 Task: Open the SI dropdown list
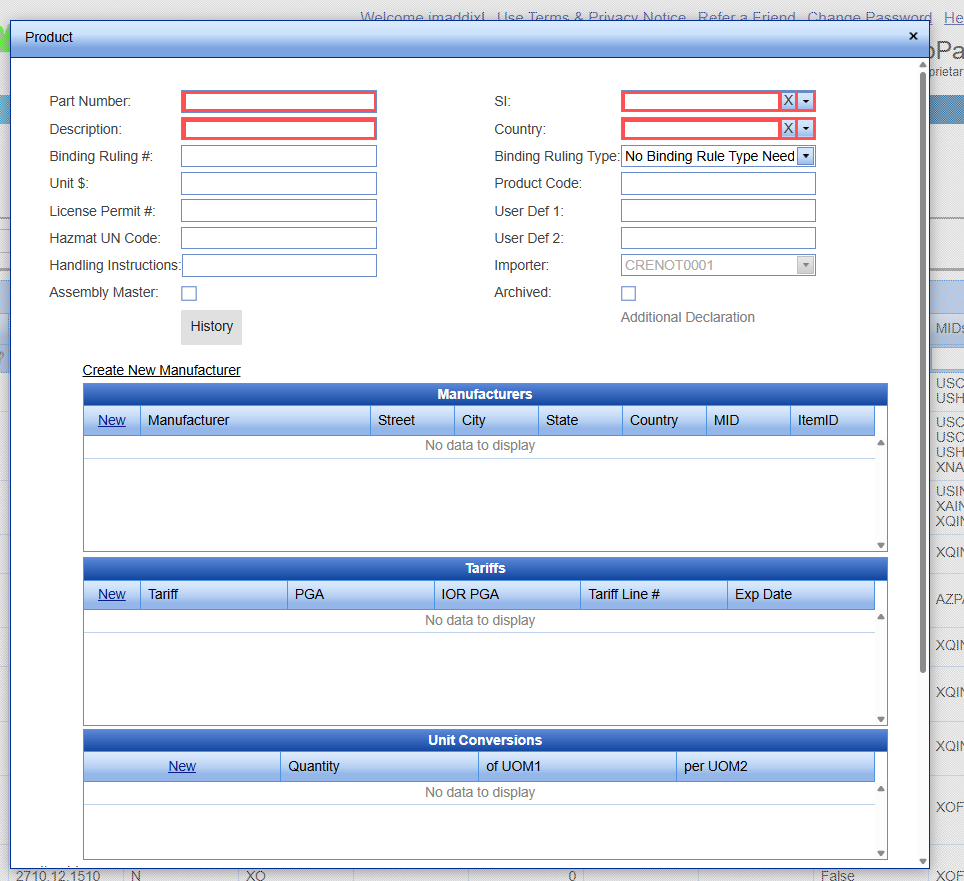point(806,101)
